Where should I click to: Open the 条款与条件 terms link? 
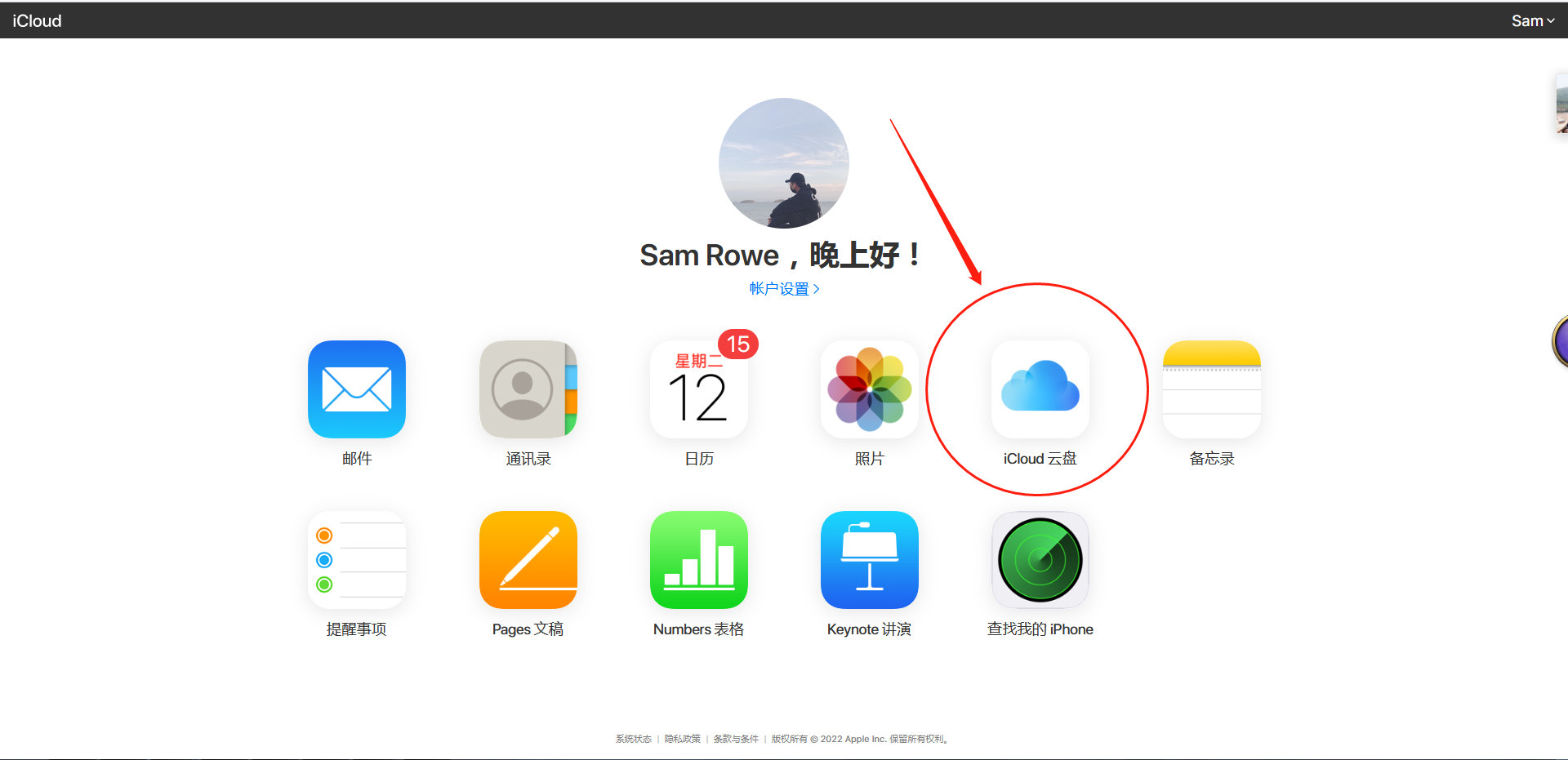[736, 739]
